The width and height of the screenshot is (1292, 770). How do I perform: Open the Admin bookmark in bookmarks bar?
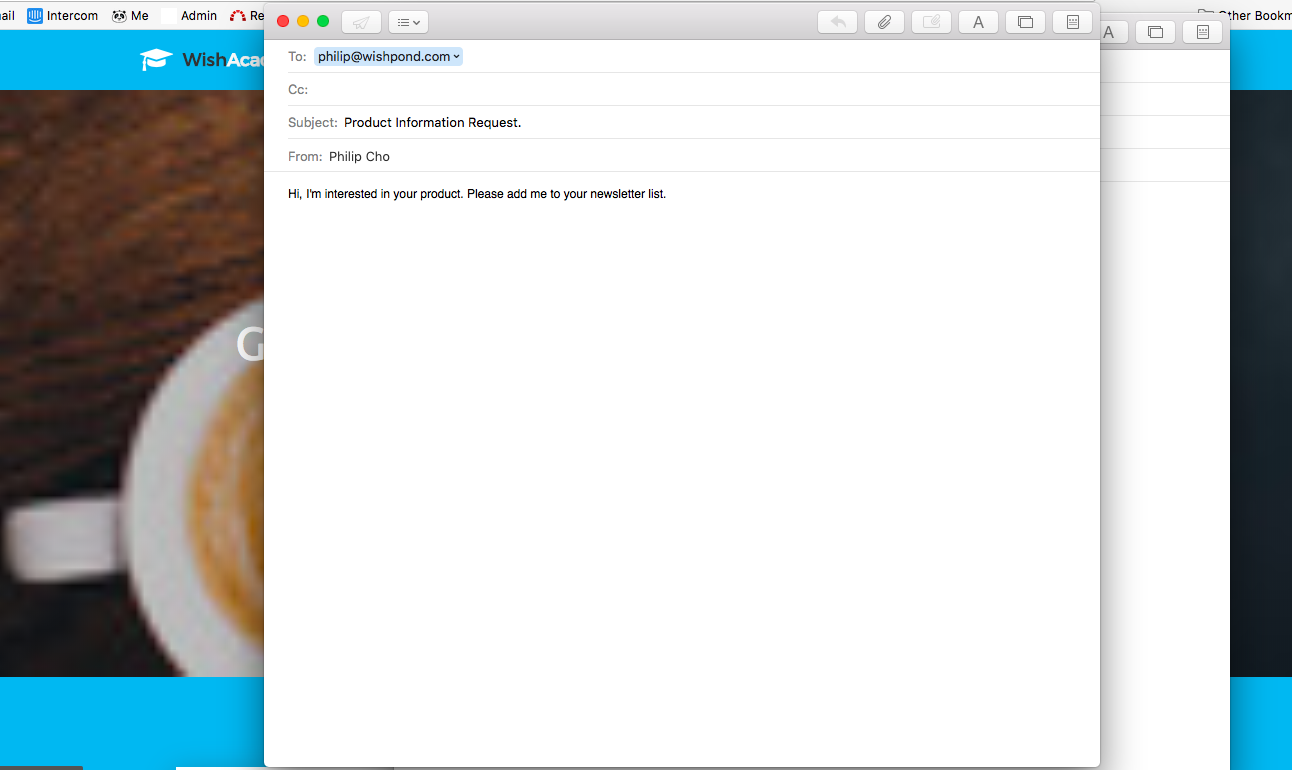pos(190,16)
